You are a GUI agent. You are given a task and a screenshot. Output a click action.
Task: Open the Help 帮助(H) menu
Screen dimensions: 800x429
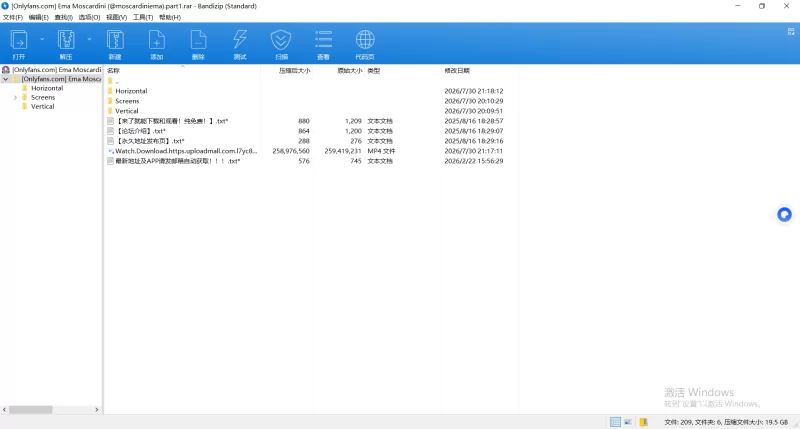coord(170,17)
